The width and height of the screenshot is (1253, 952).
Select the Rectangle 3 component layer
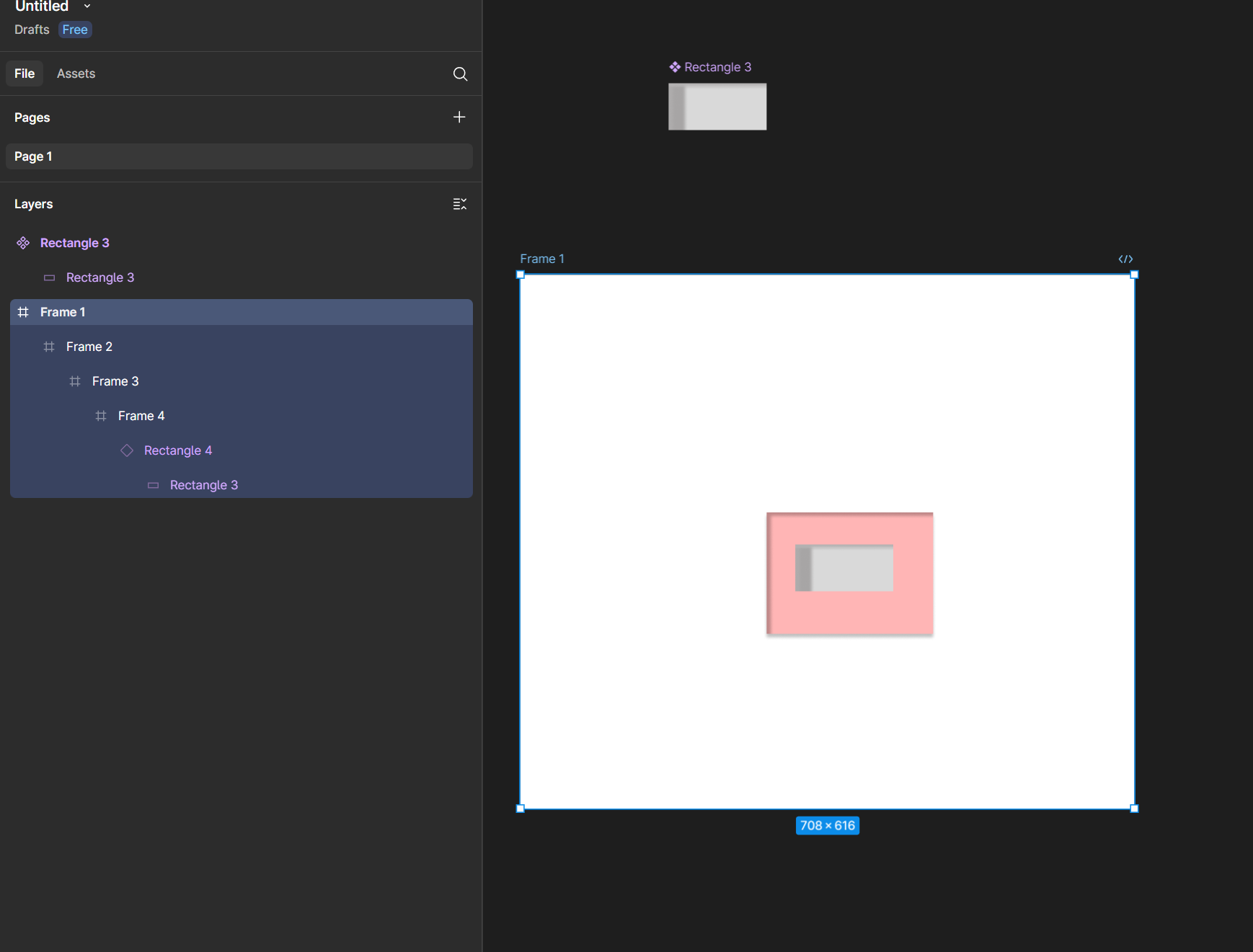(x=242, y=243)
